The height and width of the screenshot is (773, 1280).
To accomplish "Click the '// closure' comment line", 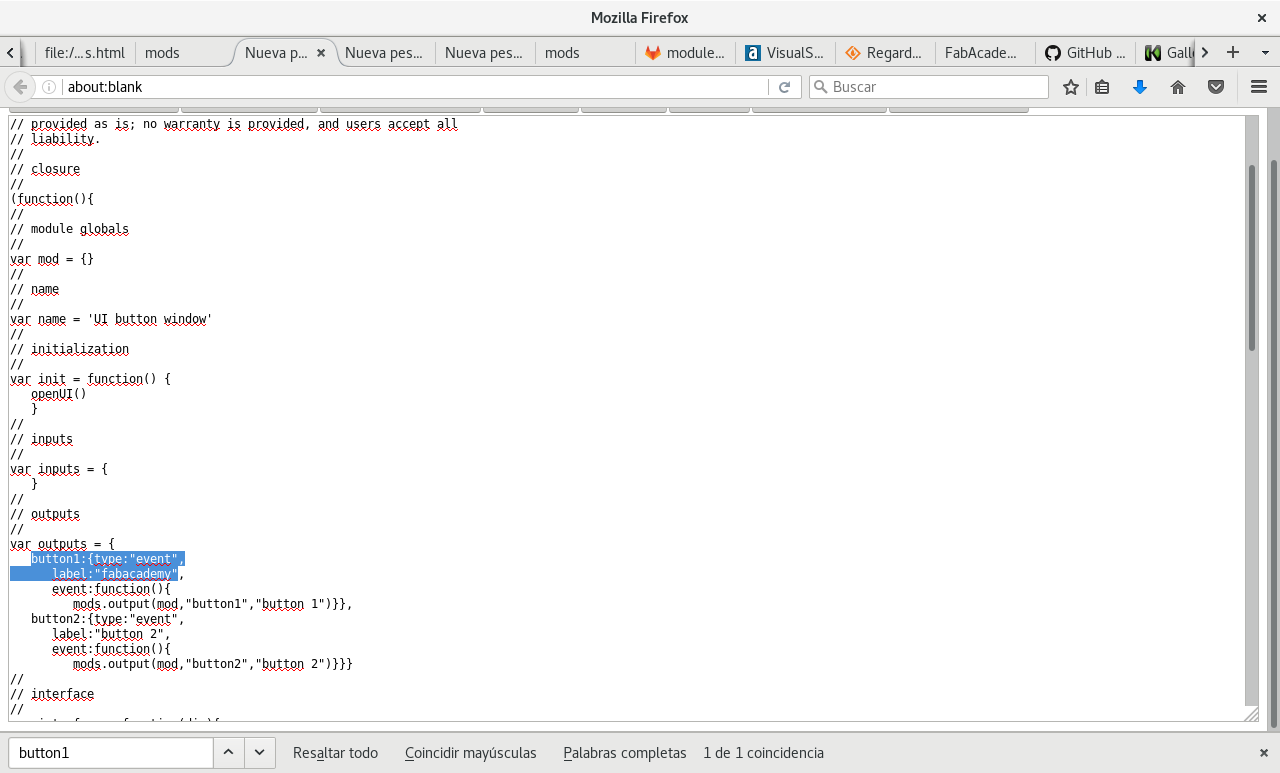I will tap(45, 169).
